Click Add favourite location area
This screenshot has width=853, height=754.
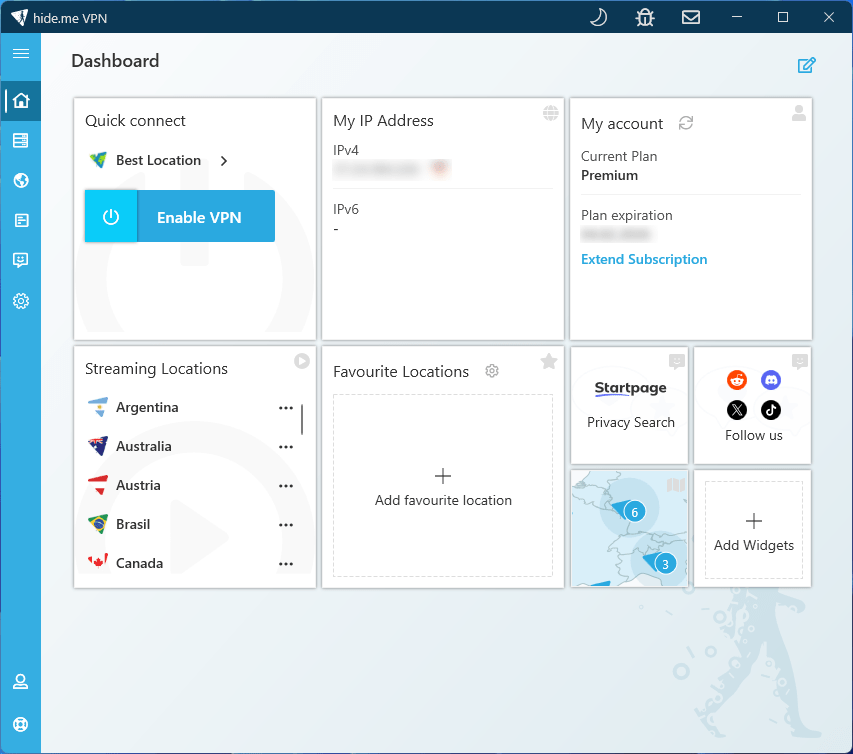(x=443, y=486)
